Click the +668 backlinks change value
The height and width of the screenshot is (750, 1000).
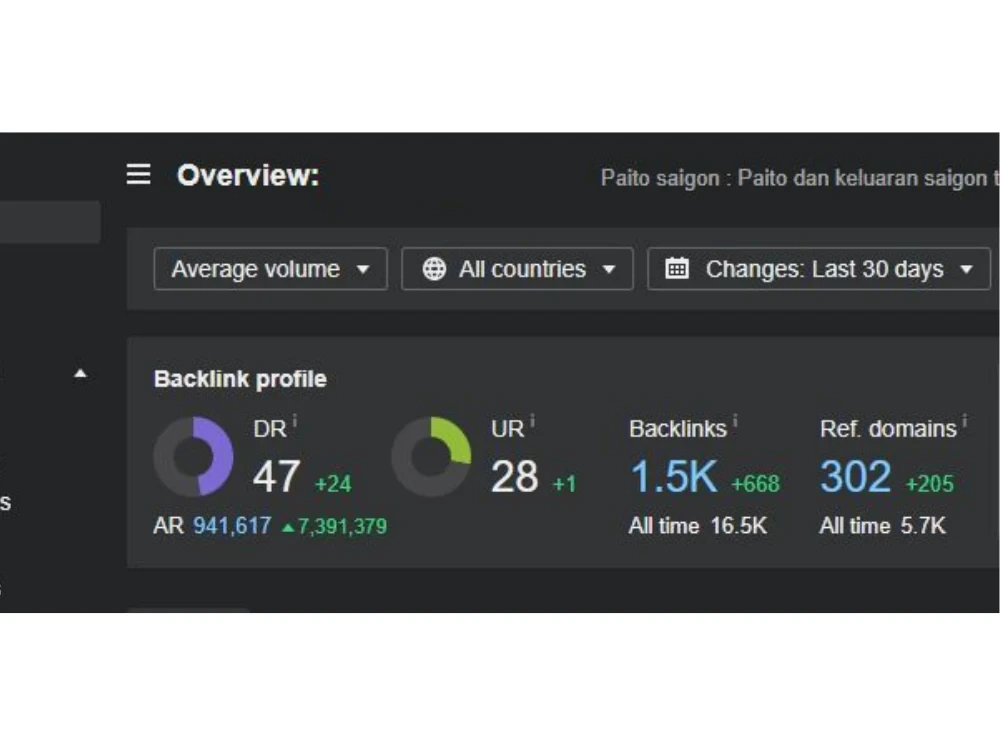click(x=755, y=483)
